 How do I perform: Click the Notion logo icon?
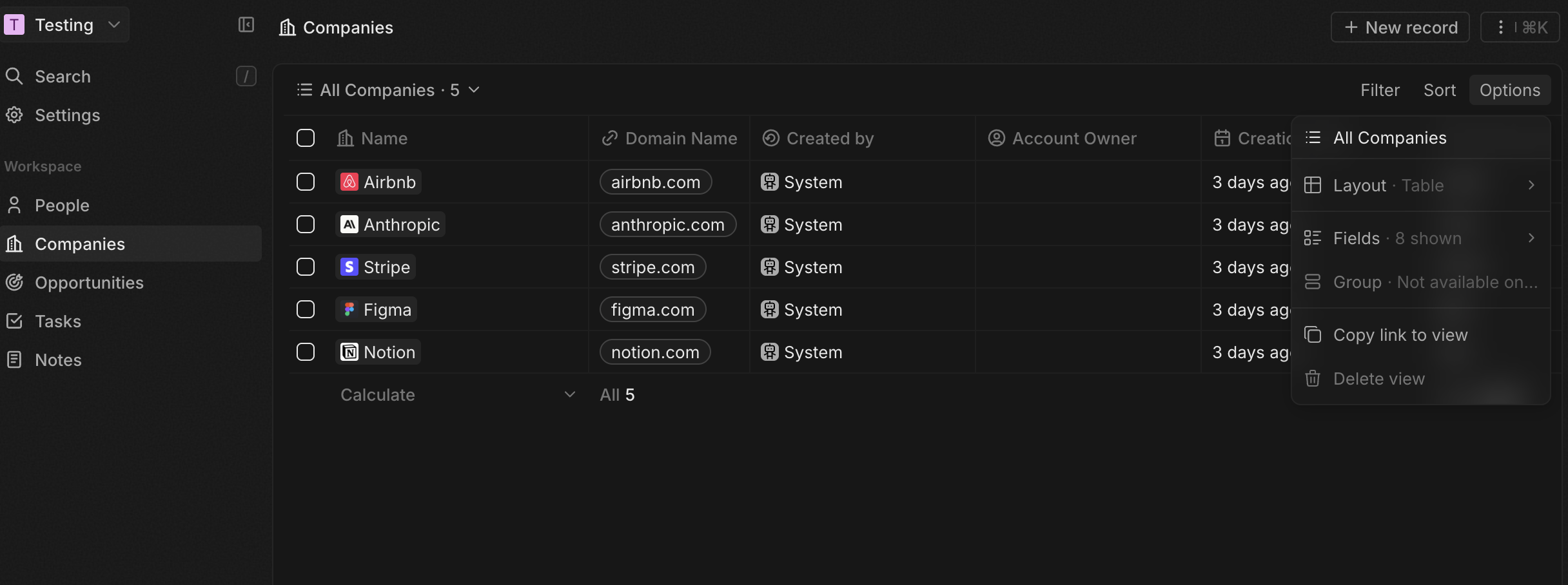pyautogui.click(x=349, y=352)
